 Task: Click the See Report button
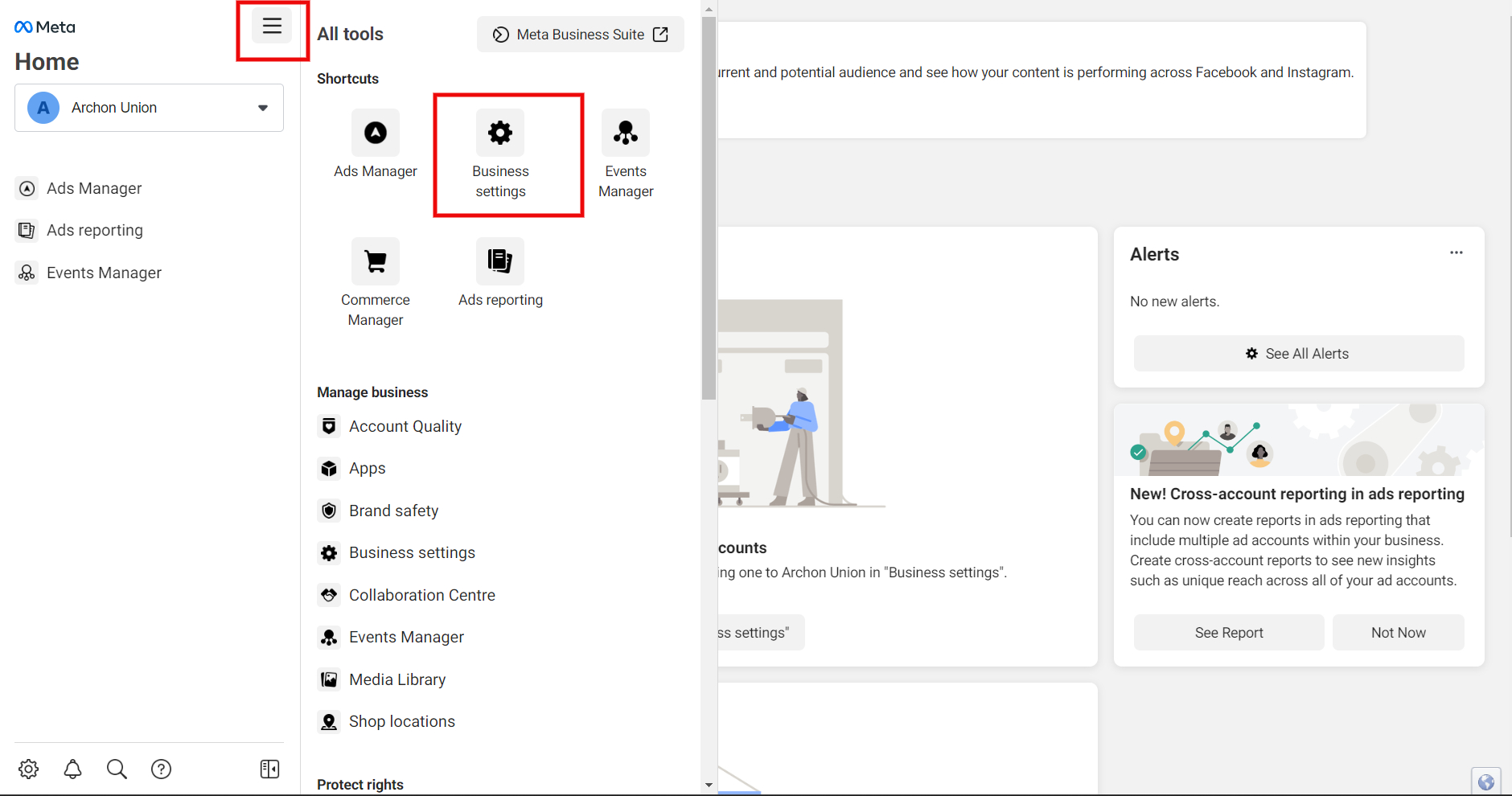(1229, 633)
